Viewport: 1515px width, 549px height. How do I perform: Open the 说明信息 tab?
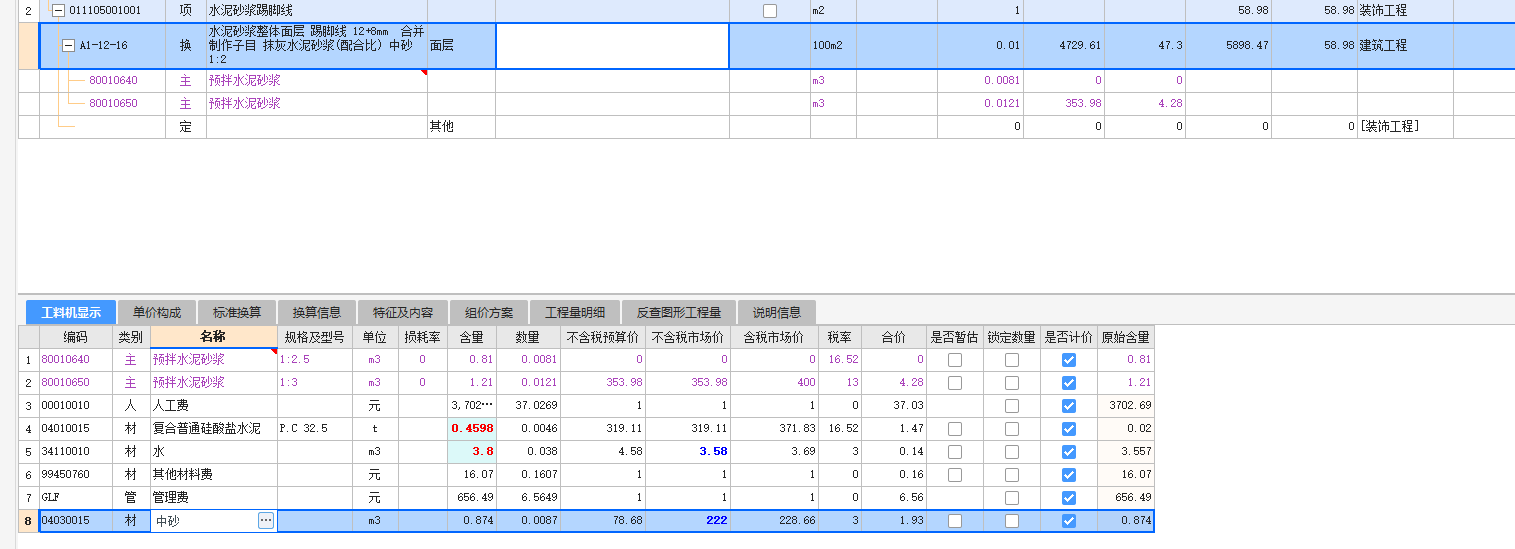[x=777, y=312]
